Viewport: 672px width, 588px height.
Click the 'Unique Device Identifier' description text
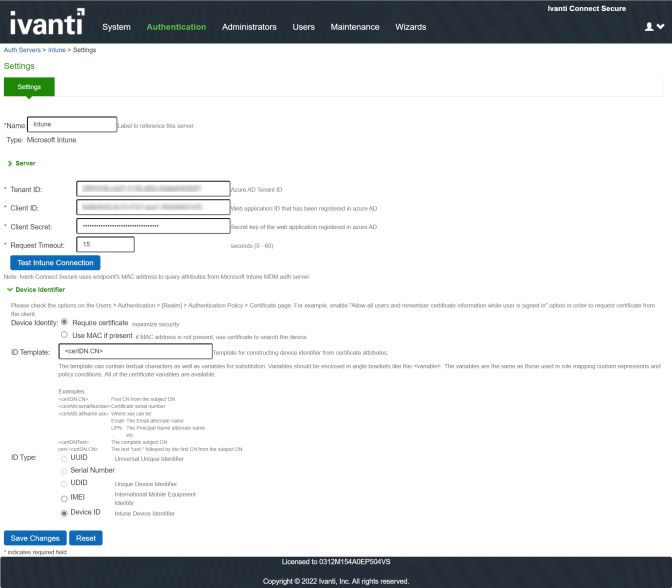[x=145, y=484]
